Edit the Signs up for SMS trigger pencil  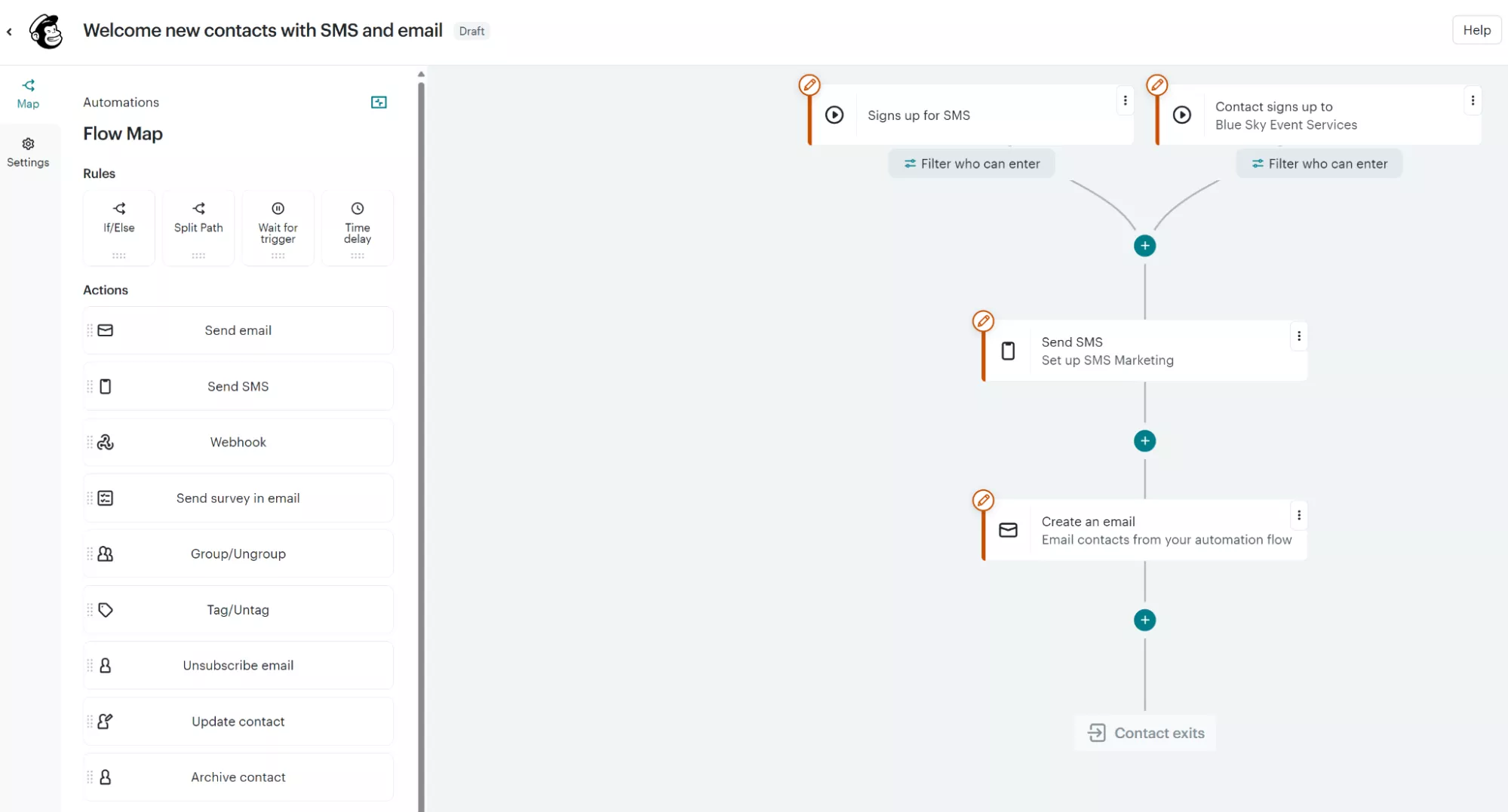tap(809, 84)
